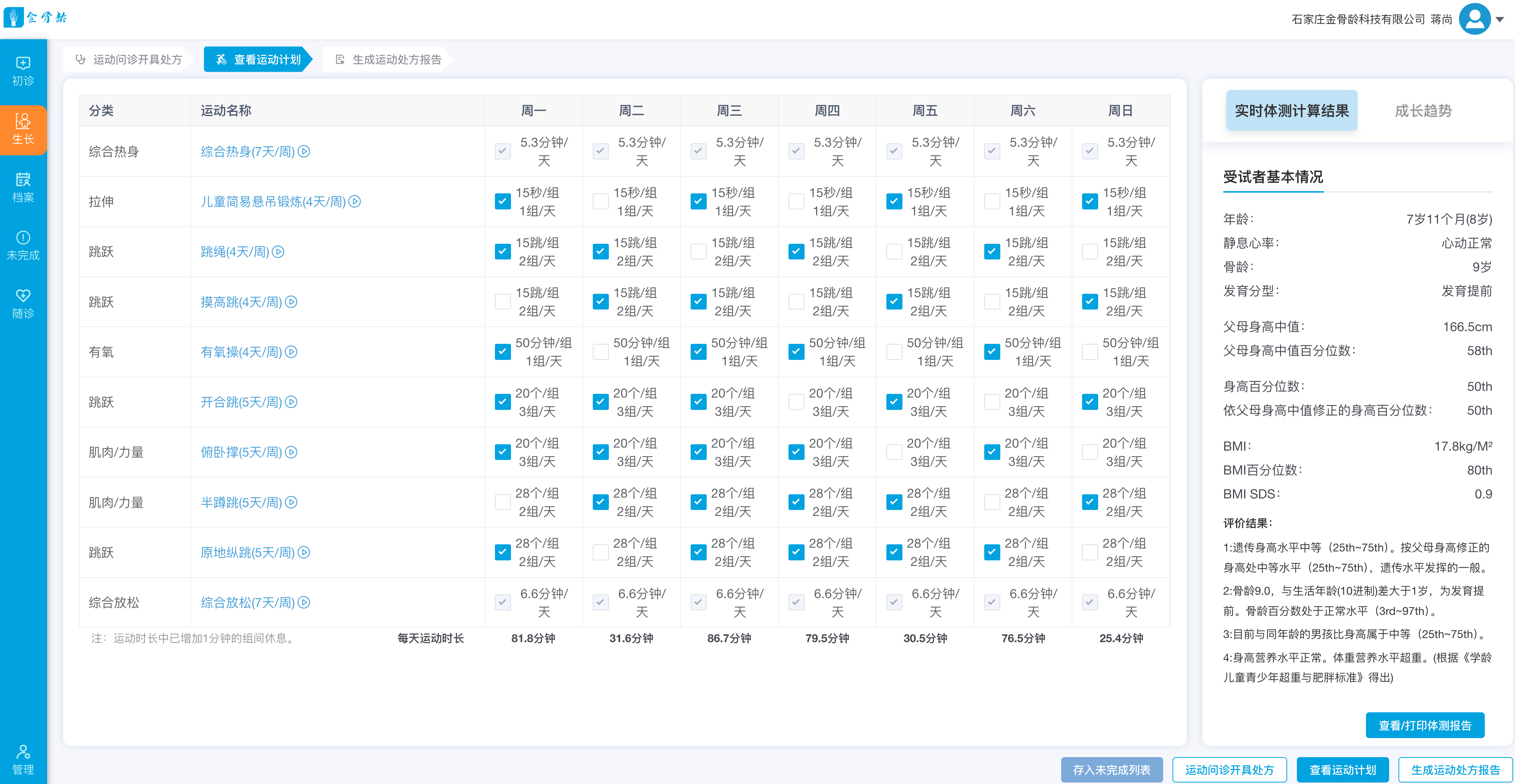Check 摸高跳 on 周一

502,302
